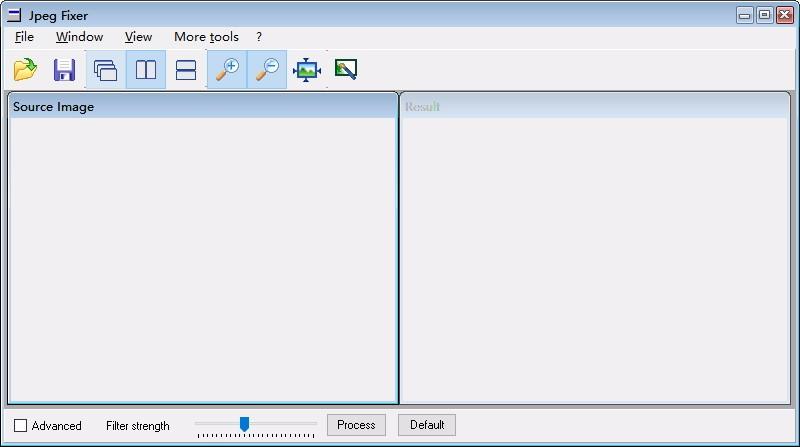The width and height of the screenshot is (800, 447).
Task: Open an image file with the folder icon
Action: 25,69
